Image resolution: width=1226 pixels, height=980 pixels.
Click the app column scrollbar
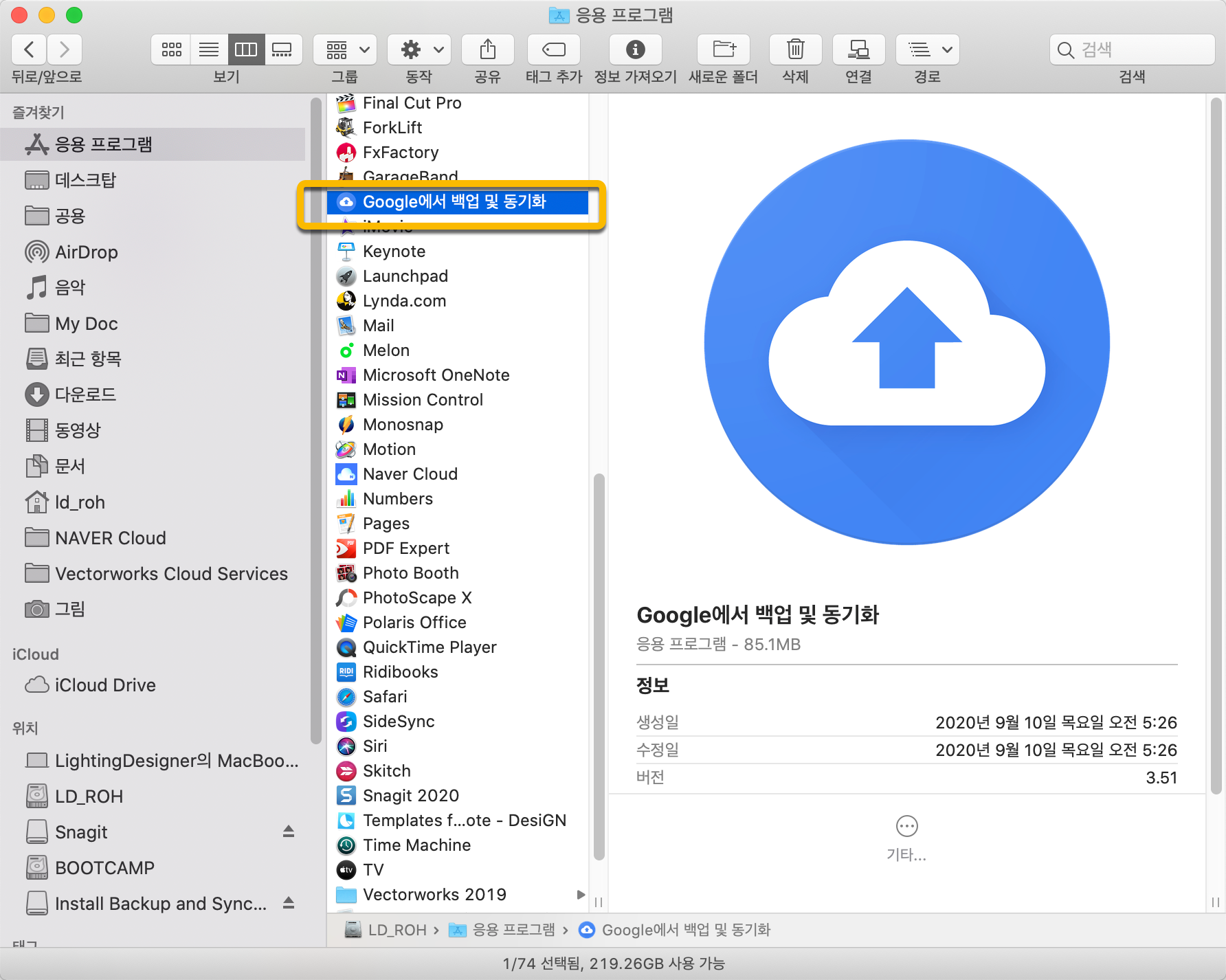599,667
